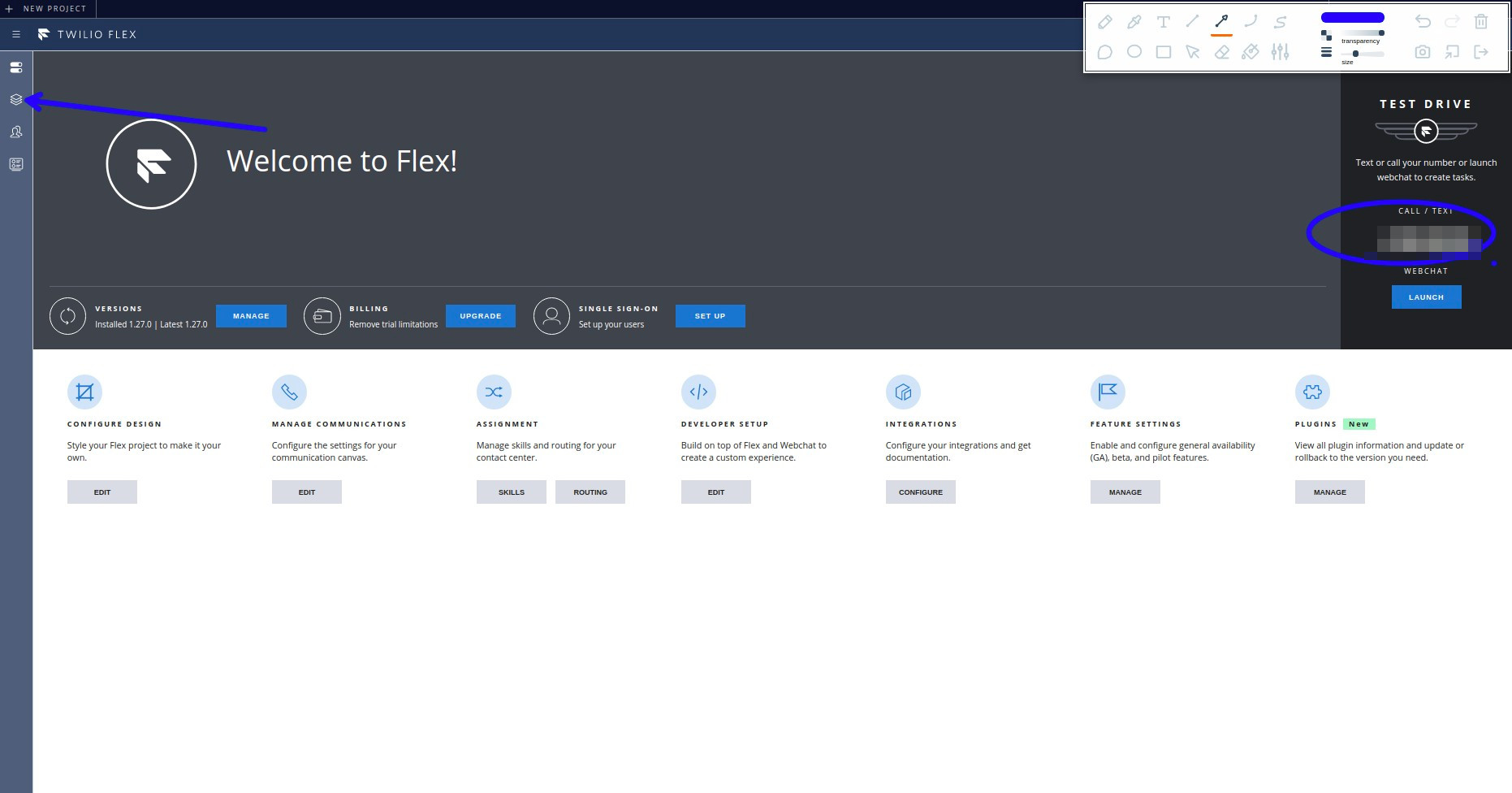Open annotation settings sliders icon
Screen dimensions: 1512x793
[x=1280, y=52]
